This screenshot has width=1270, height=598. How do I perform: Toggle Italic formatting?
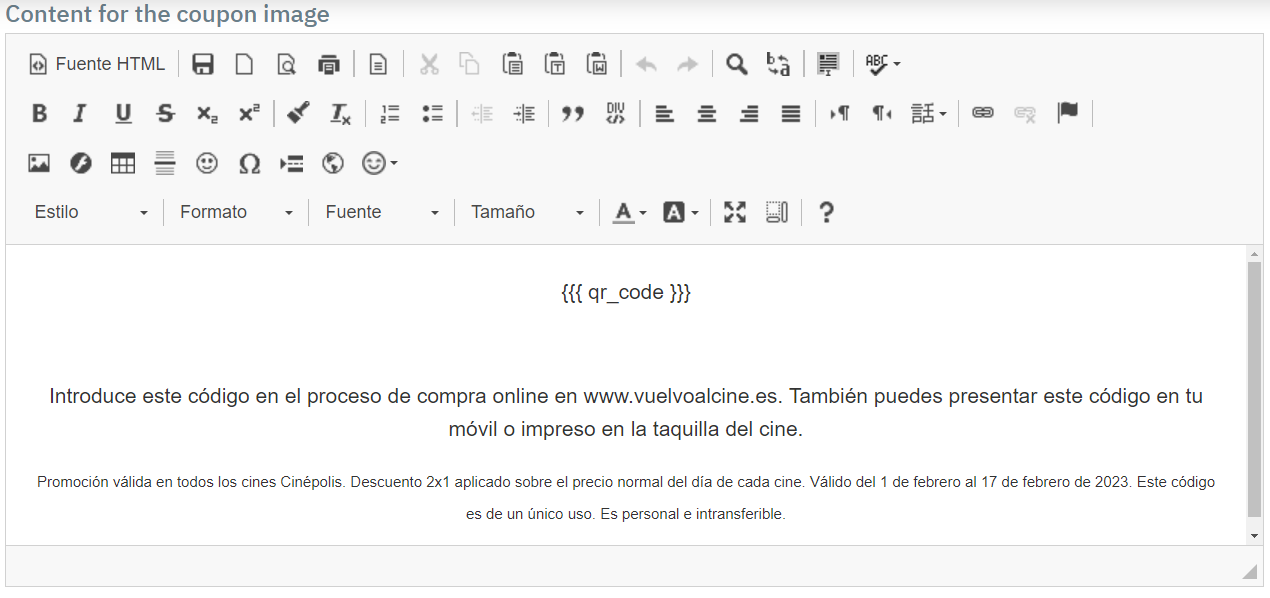pyautogui.click(x=80, y=113)
